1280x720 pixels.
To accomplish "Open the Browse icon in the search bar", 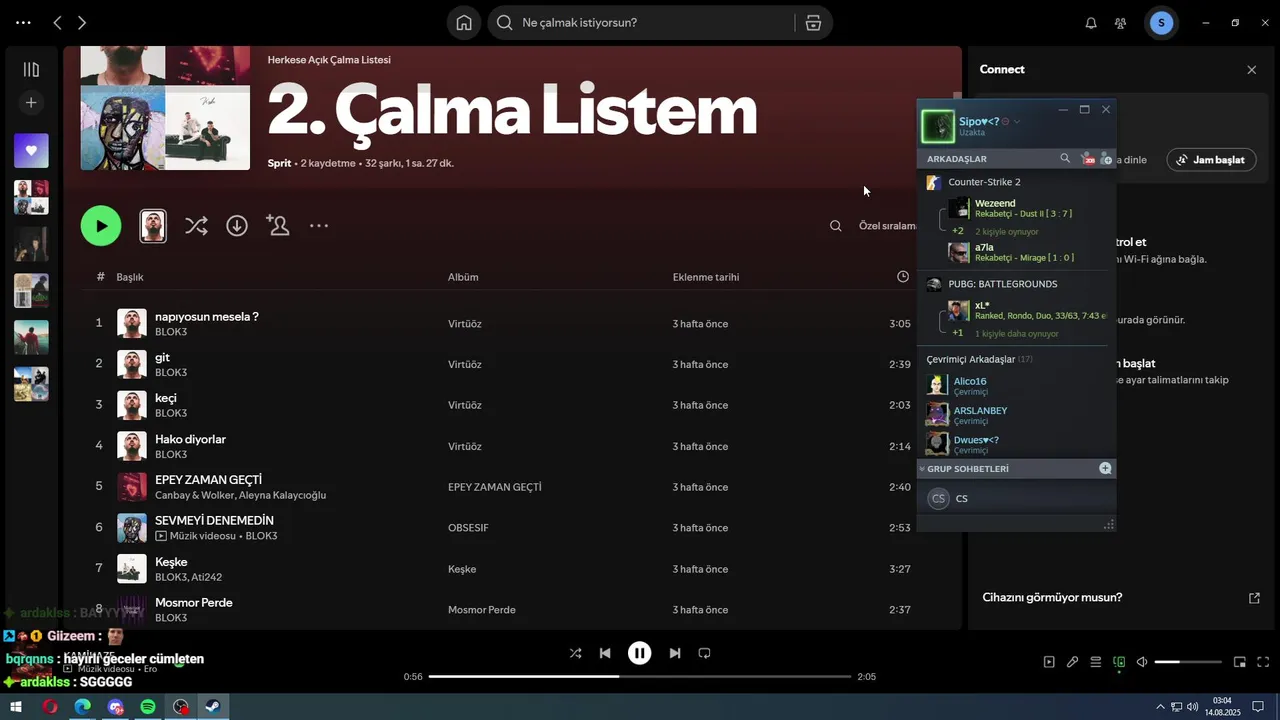I will pyautogui.click(x=813, y=23).
